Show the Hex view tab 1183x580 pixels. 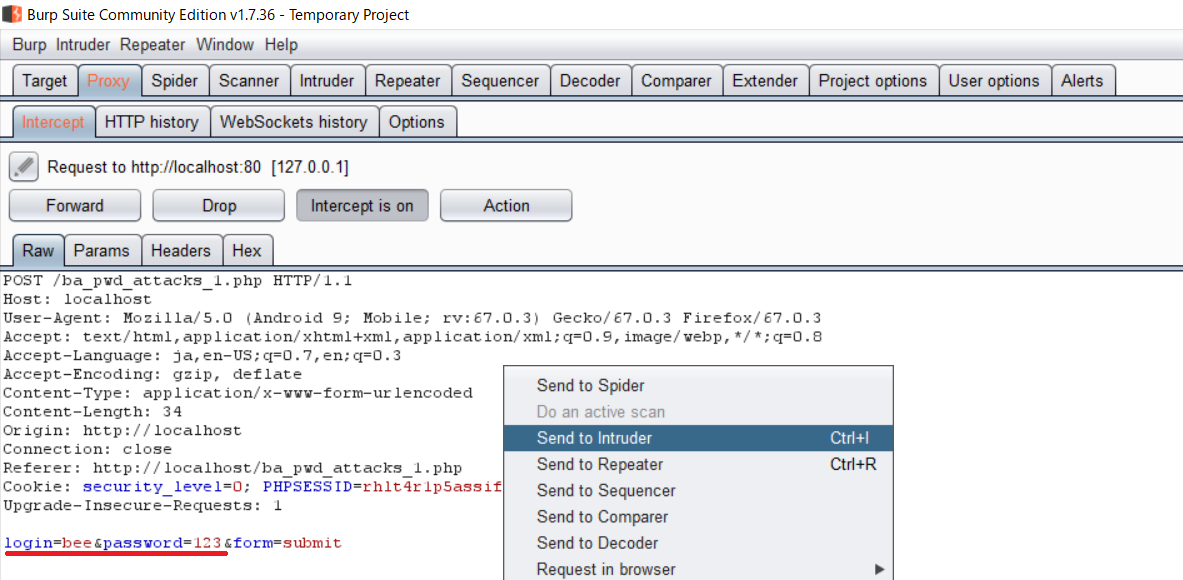(x=247, y=250)
